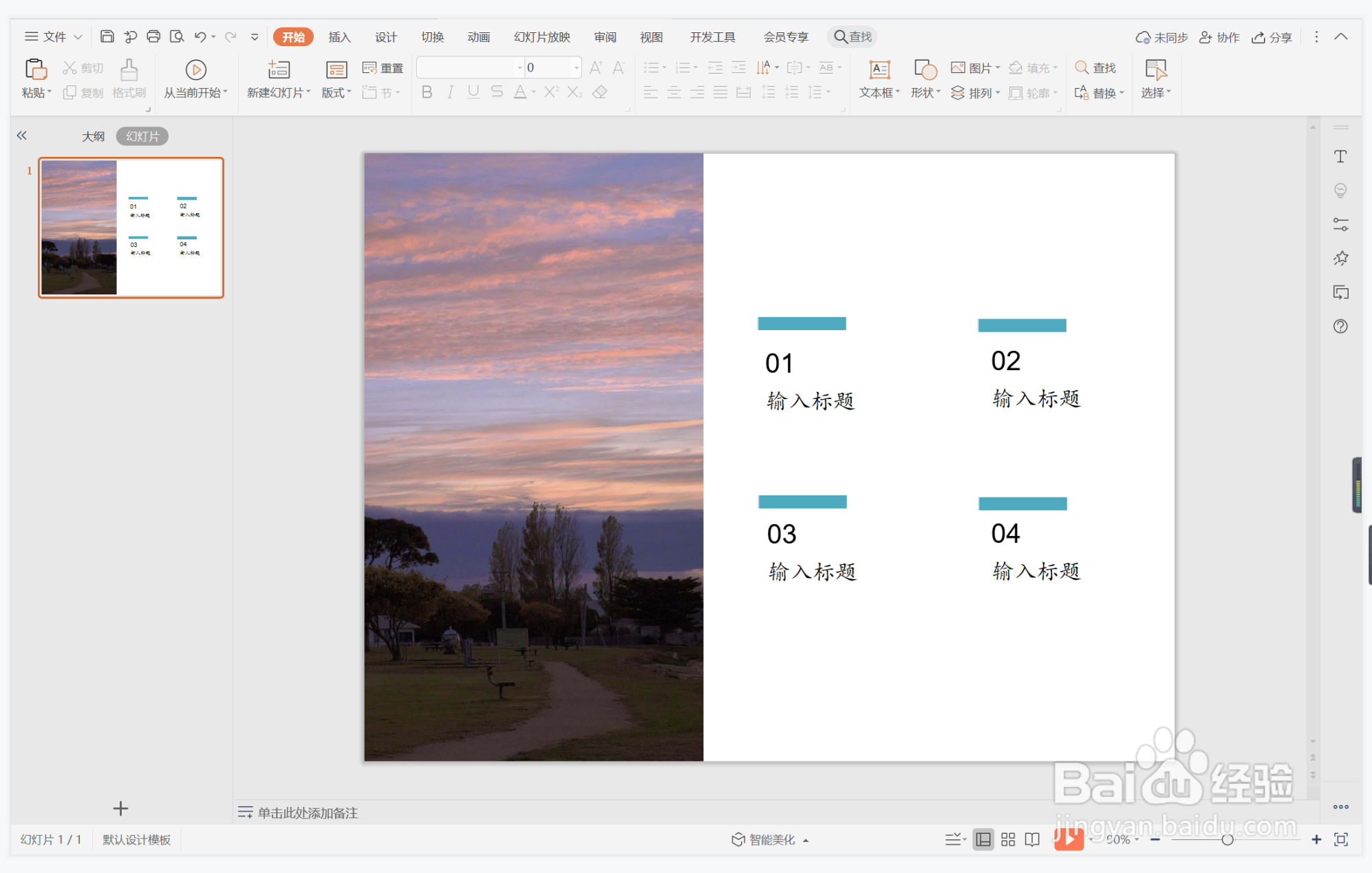Click the Paste clipboard icon
Image resolution: width=1372 pixels, height=873 pixels.
34,69
